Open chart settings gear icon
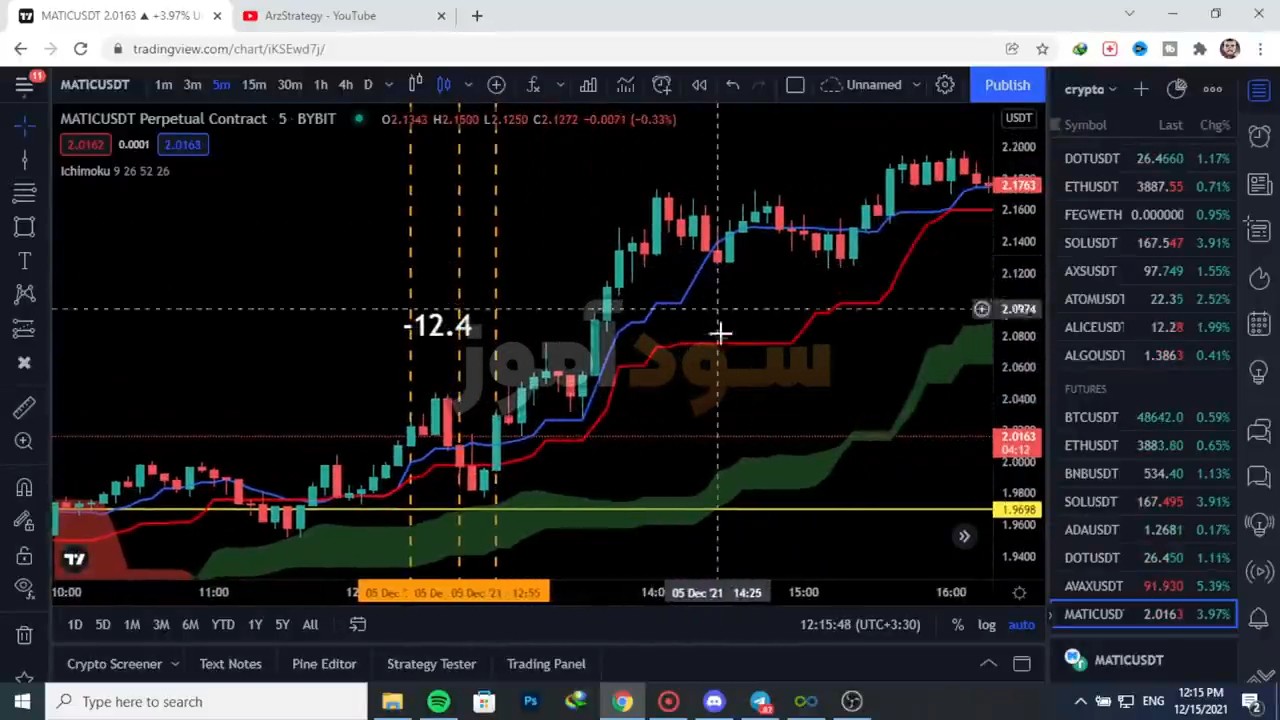 pos(945,85)
